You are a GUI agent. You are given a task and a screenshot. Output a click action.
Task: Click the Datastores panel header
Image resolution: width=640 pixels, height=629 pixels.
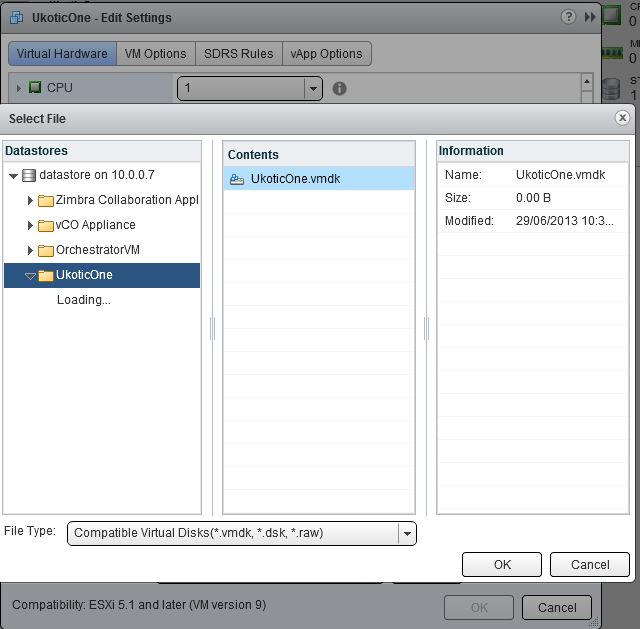(x=102, y=151)
